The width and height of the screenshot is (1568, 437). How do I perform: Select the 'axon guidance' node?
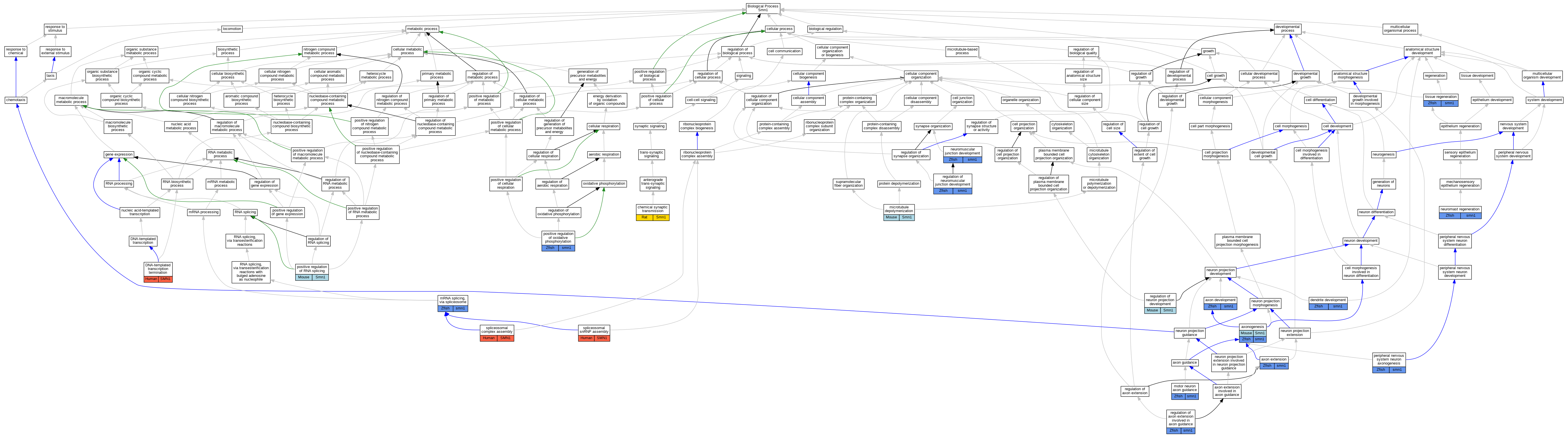pos(1184,363)
